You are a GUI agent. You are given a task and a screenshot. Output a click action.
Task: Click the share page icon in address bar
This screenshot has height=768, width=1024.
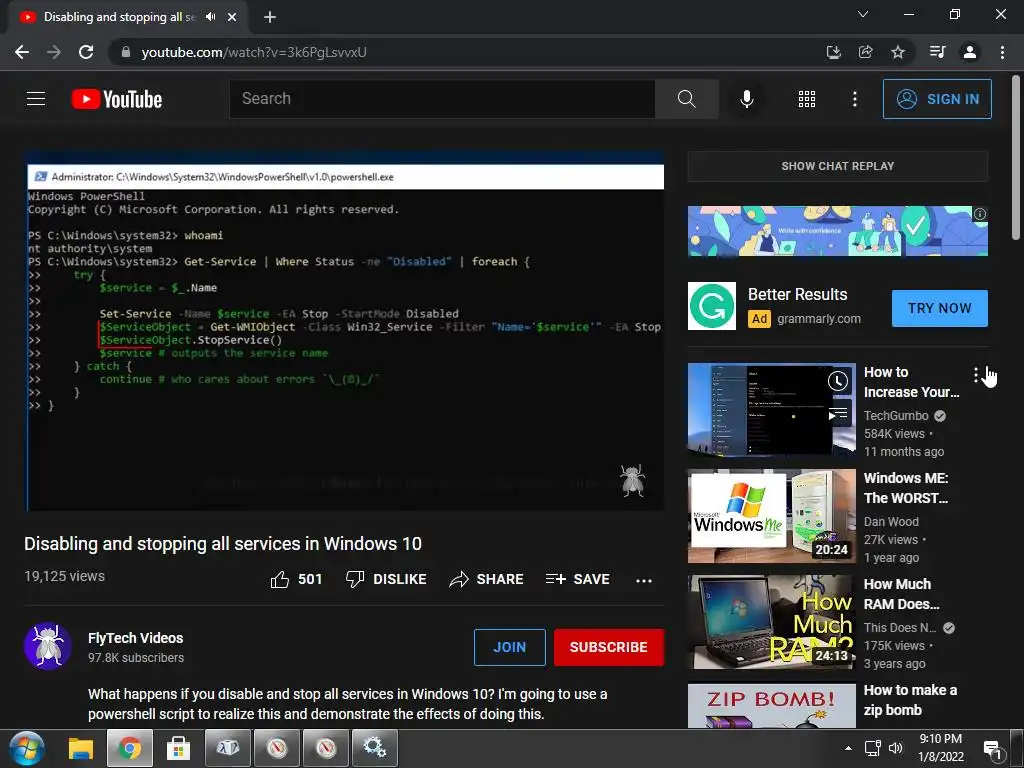click(x=865, y=52)
